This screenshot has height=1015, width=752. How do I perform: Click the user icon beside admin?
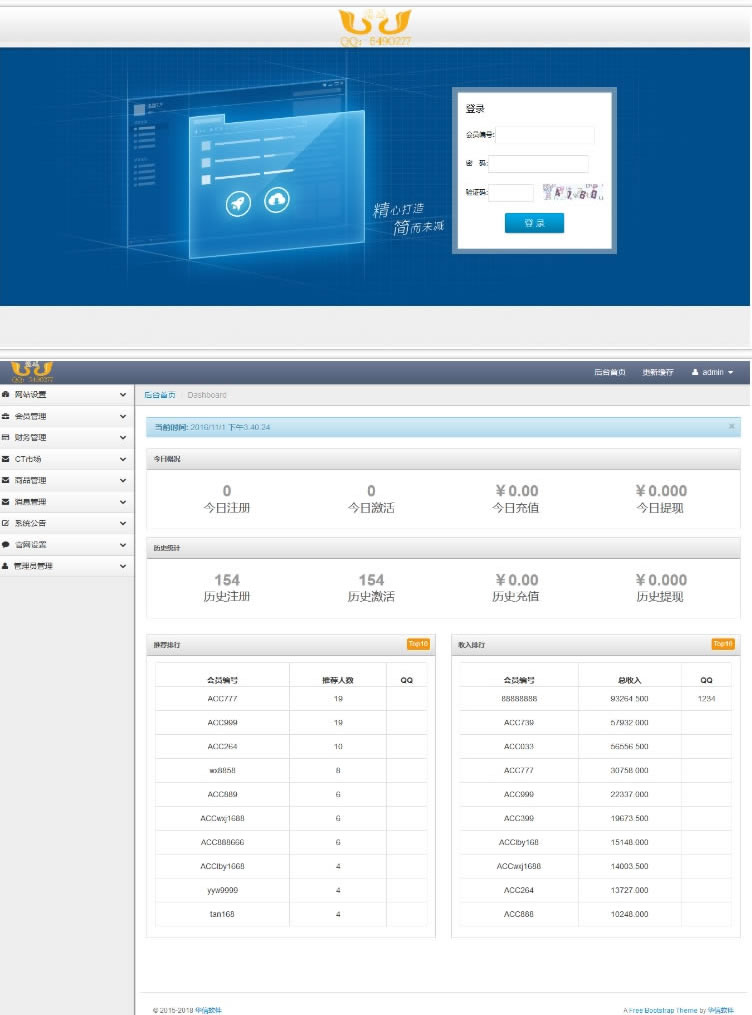click(695, 372)
